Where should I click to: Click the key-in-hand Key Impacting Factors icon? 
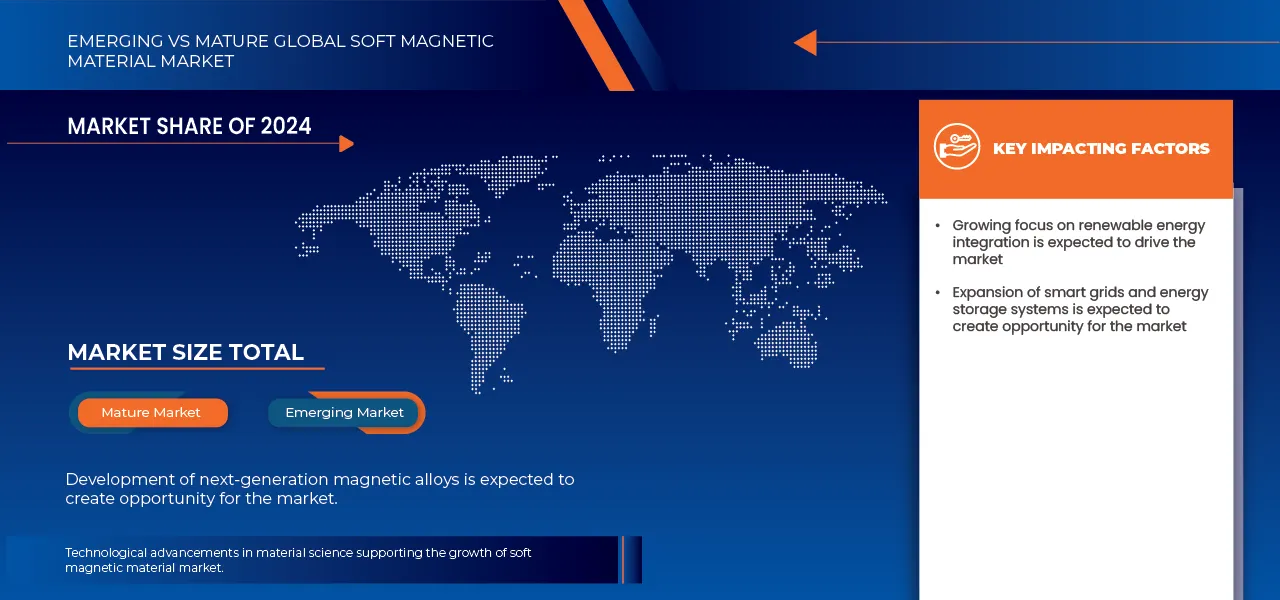tap(956, 146)
